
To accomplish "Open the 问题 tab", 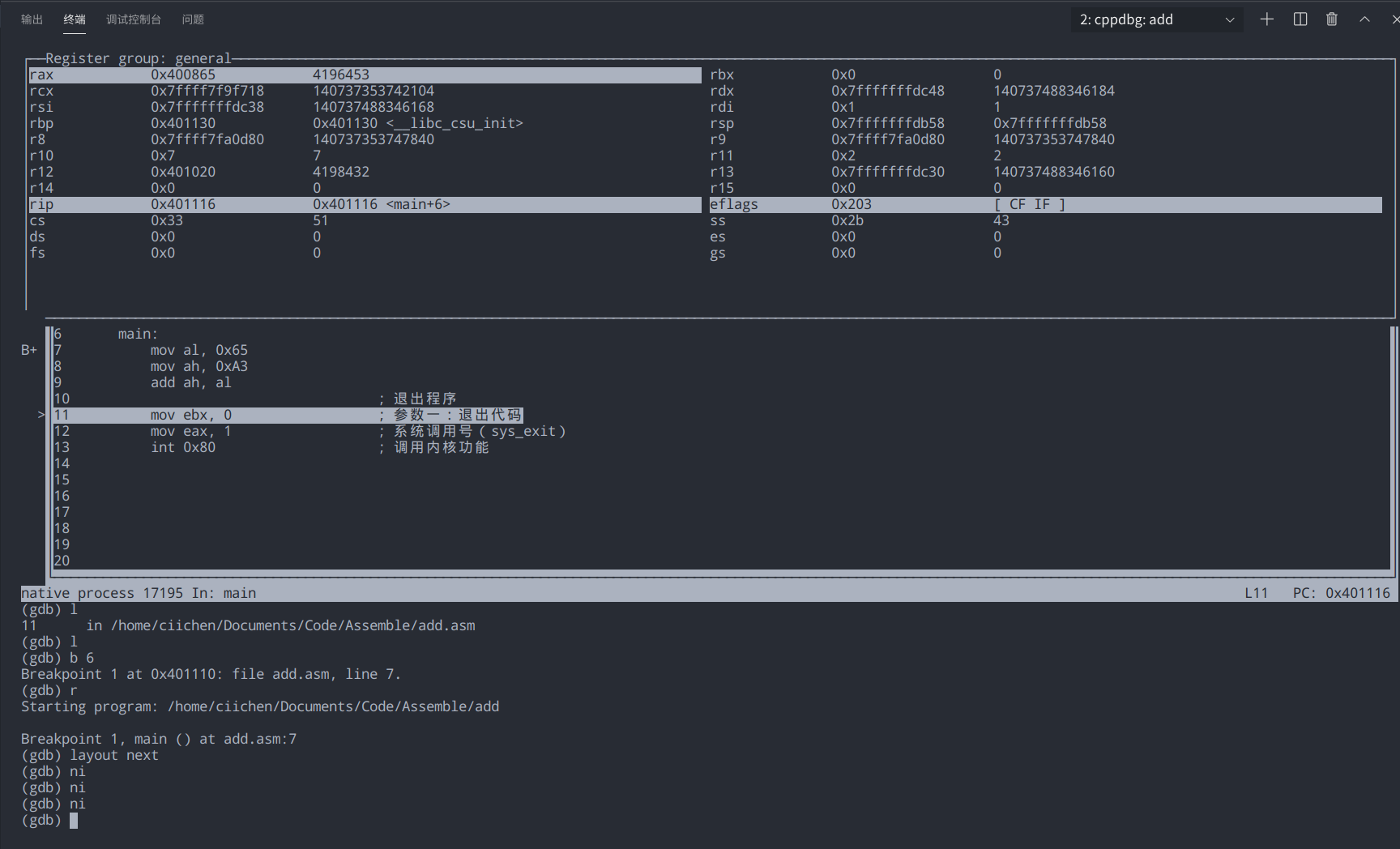I will pyautogui.click(x=193, y=19).
